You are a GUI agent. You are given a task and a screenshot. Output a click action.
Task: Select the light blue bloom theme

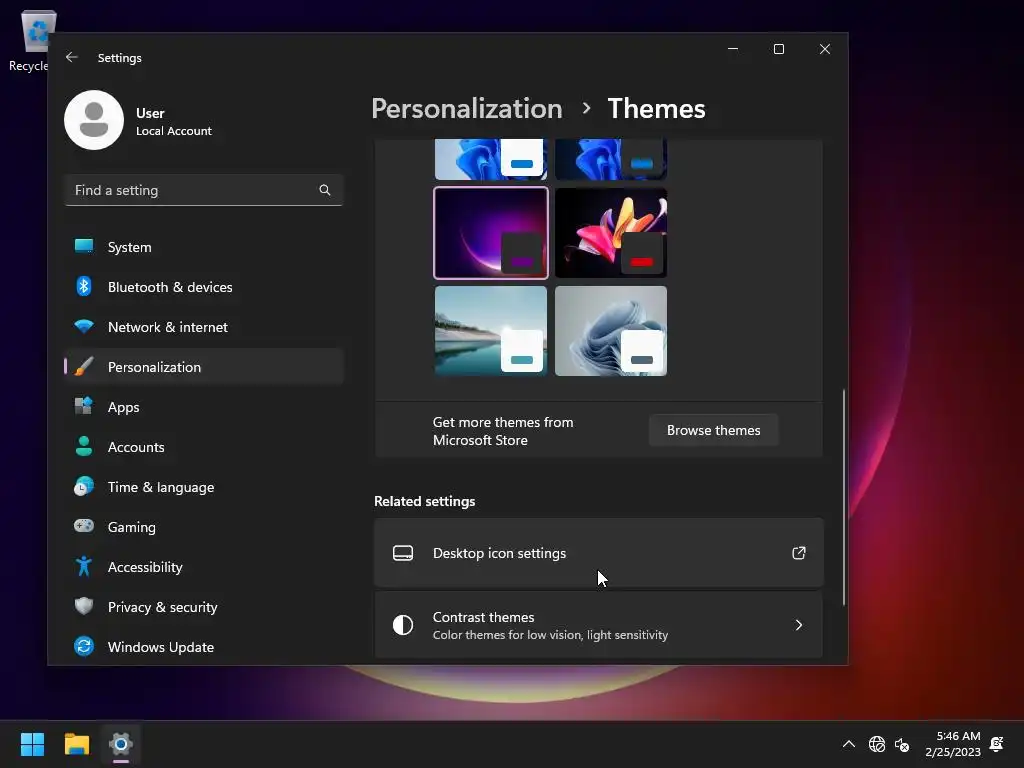pyautogui.click(x=491, y=159)
